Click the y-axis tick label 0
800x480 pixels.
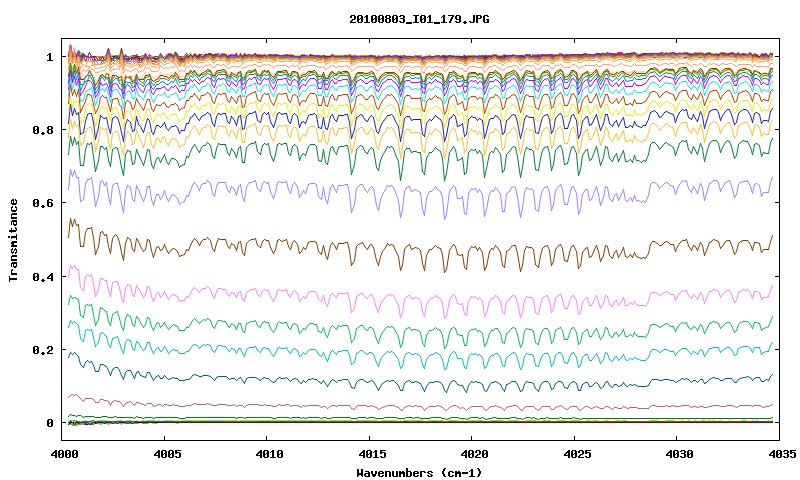tap(50, 423)
